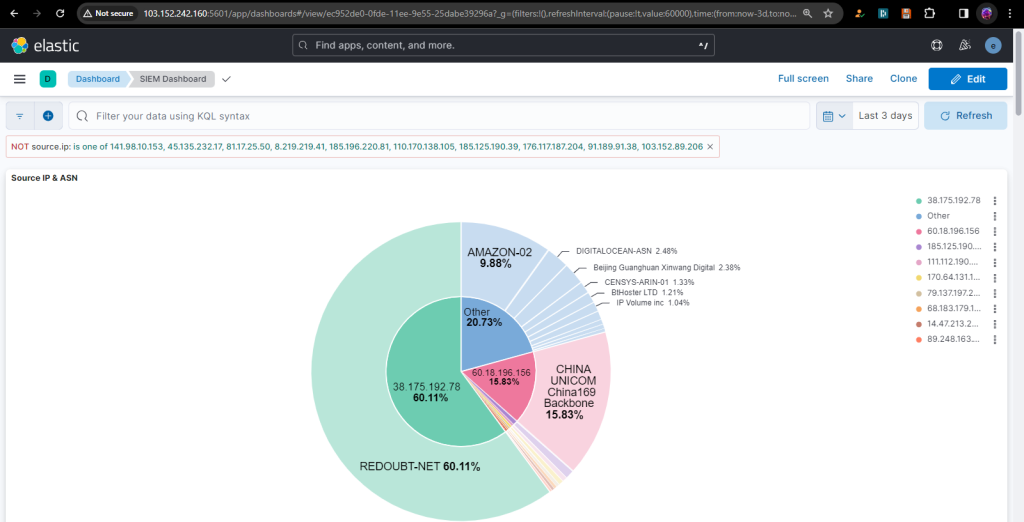Open options for legend item 38.175.192.78
1024x522 pixels.
pyautogui.click(x=995, y=201)
